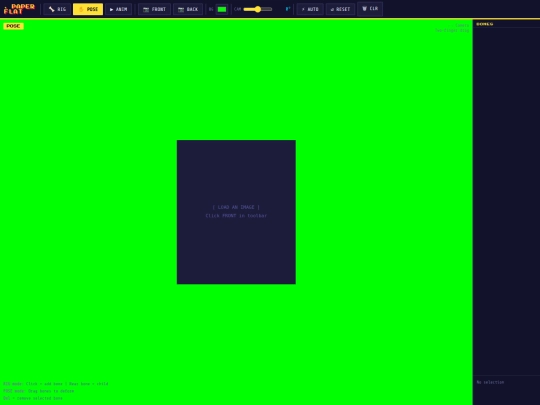Open the BG color swatch

tap(222, 9)
